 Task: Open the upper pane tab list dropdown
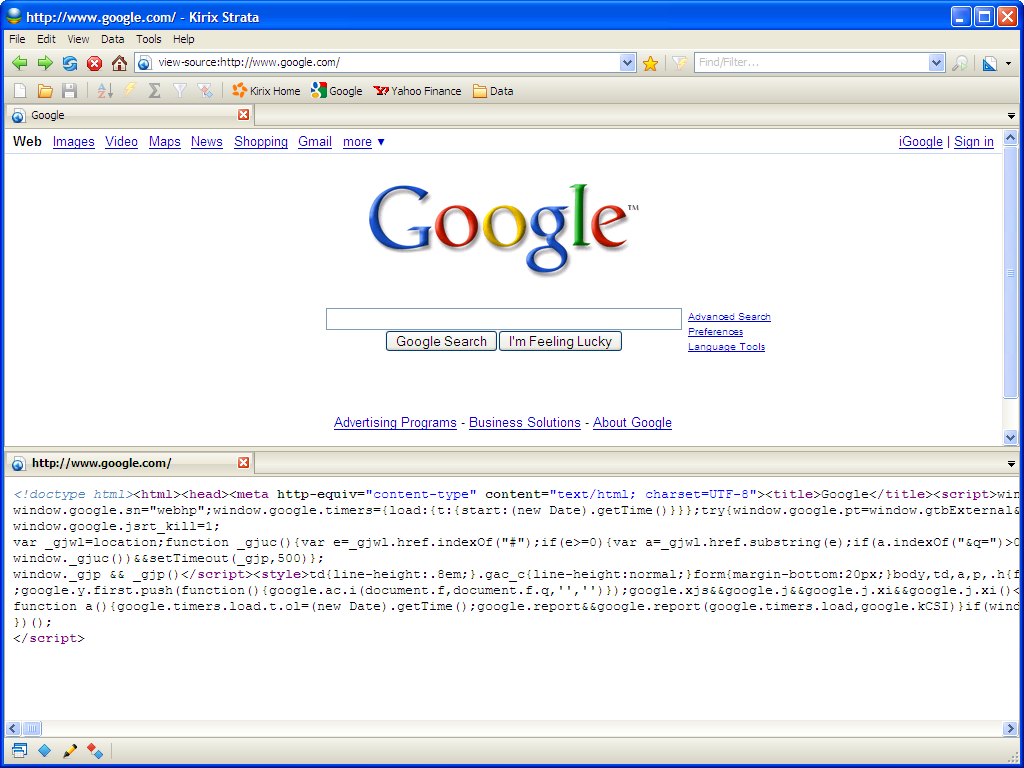[1011, 116]
